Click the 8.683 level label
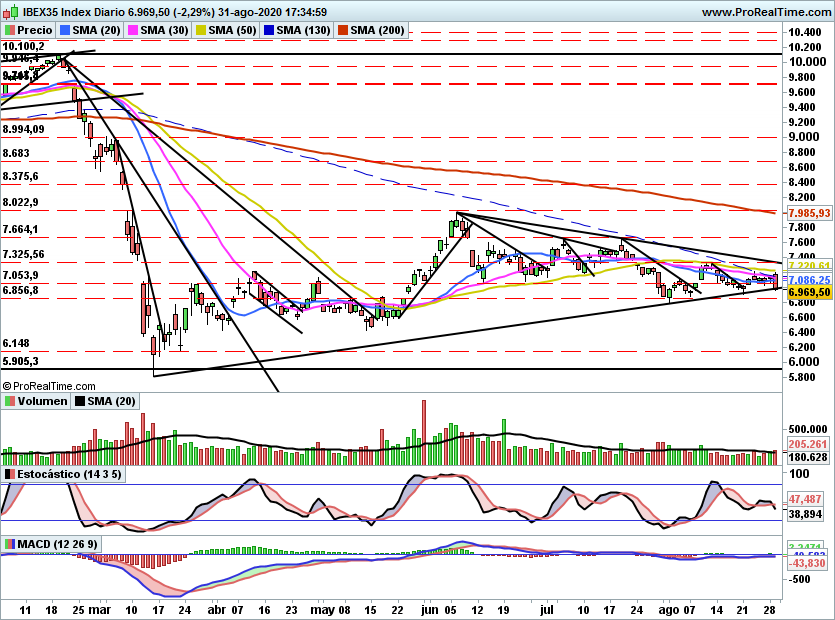835x620 pixels. [15, 153]
